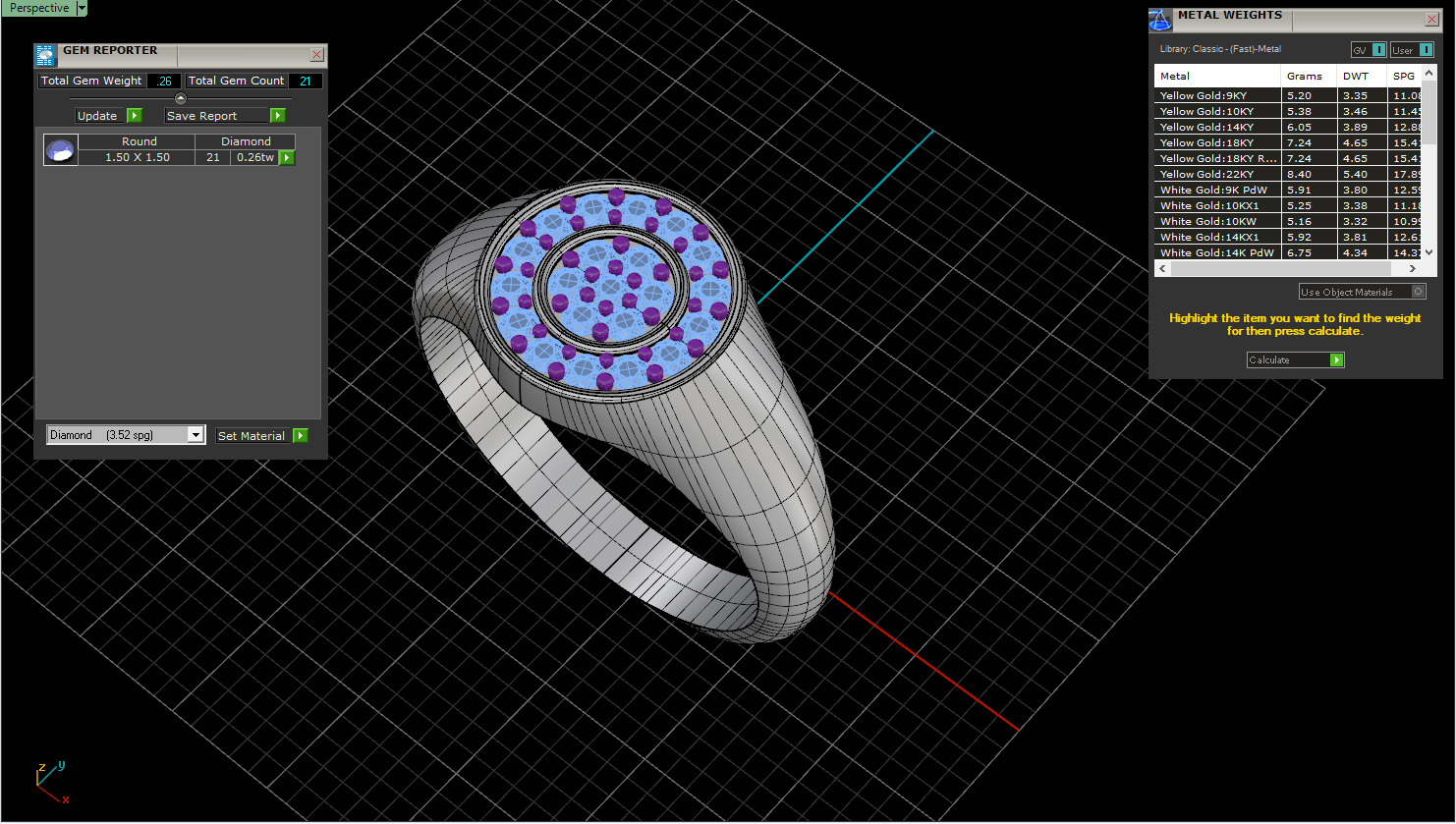Toggle the GV library switch
The width and height of the screenshot is (1456, 824).
click(1369, 50)
